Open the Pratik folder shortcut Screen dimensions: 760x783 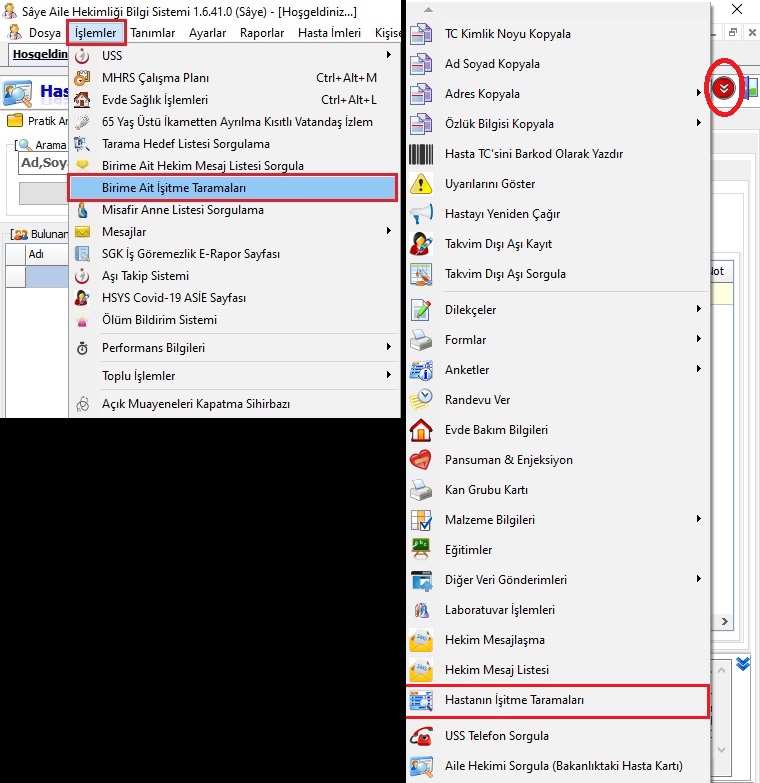[37, 121]
